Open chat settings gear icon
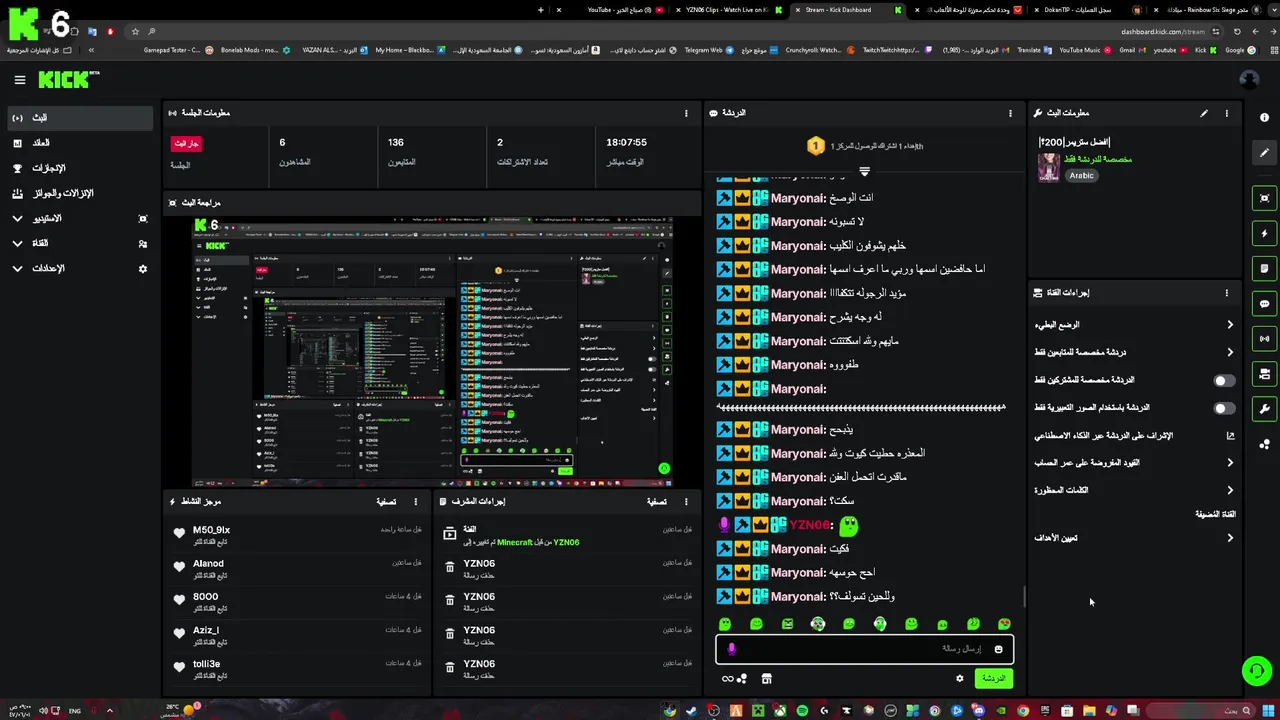Screen dimensions: 1280x720 pos(960,678)
